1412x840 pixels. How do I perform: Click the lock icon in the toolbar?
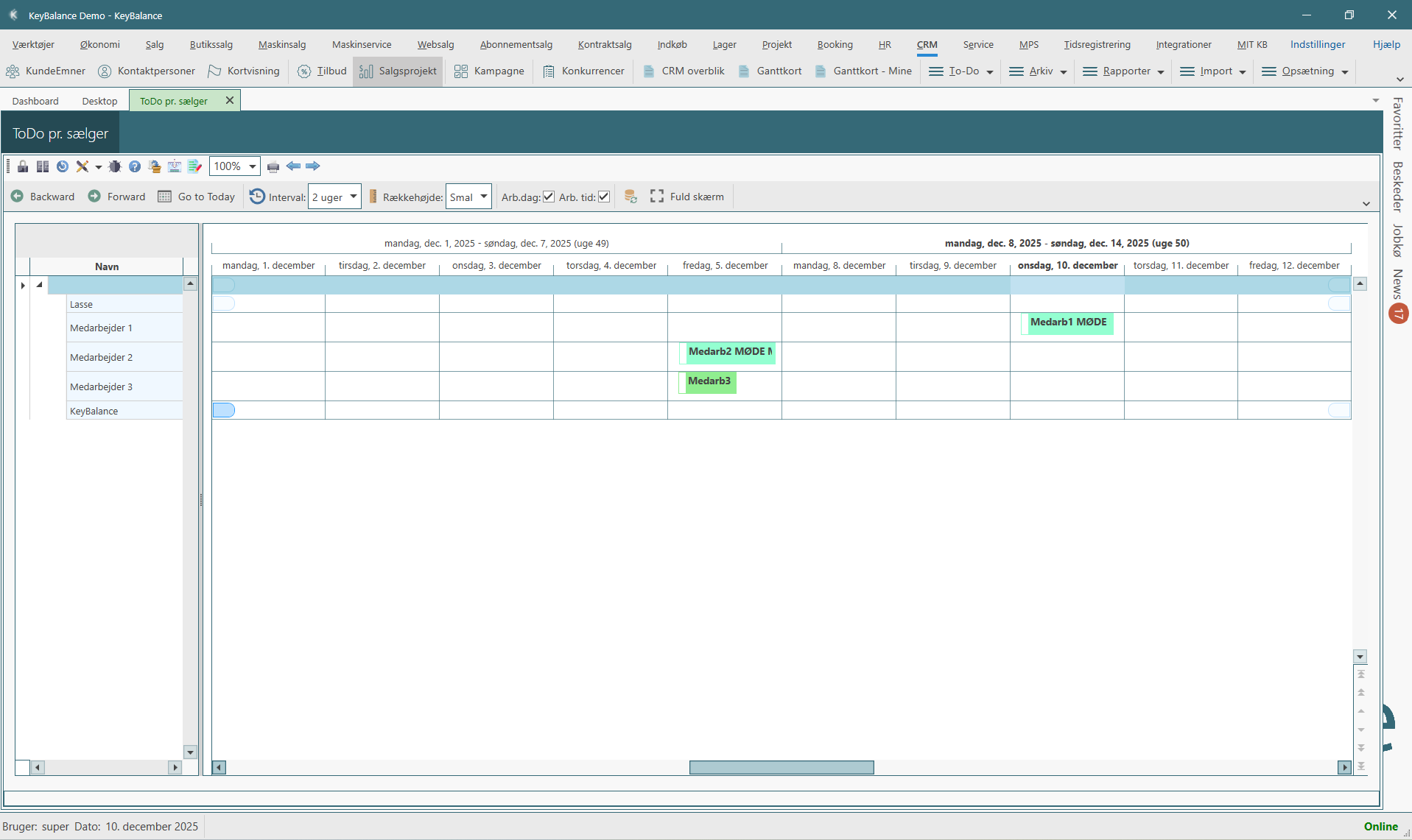[x=23, y=166]
